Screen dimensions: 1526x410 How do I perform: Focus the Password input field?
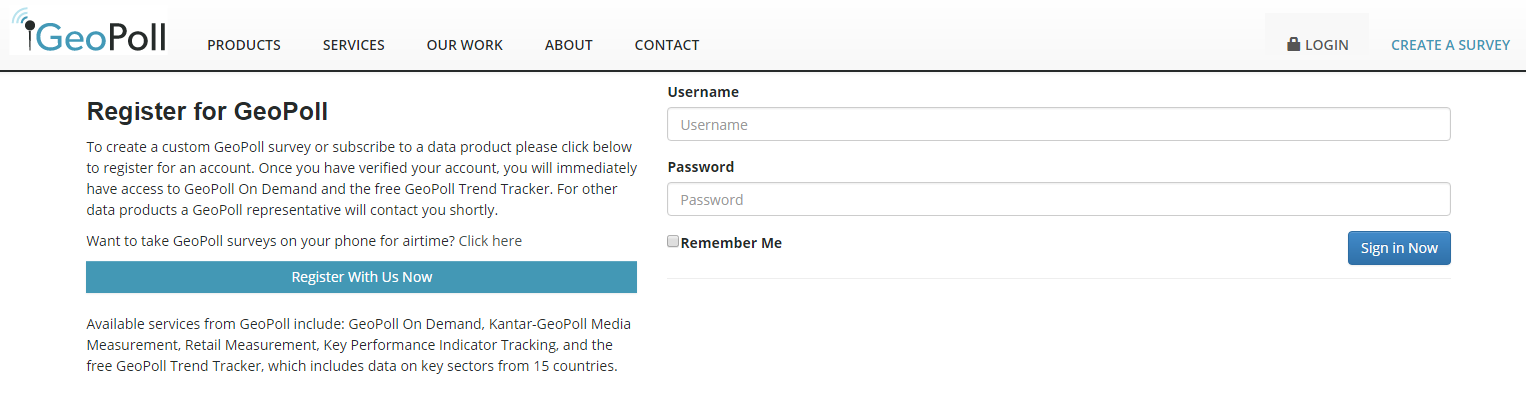1059,199
